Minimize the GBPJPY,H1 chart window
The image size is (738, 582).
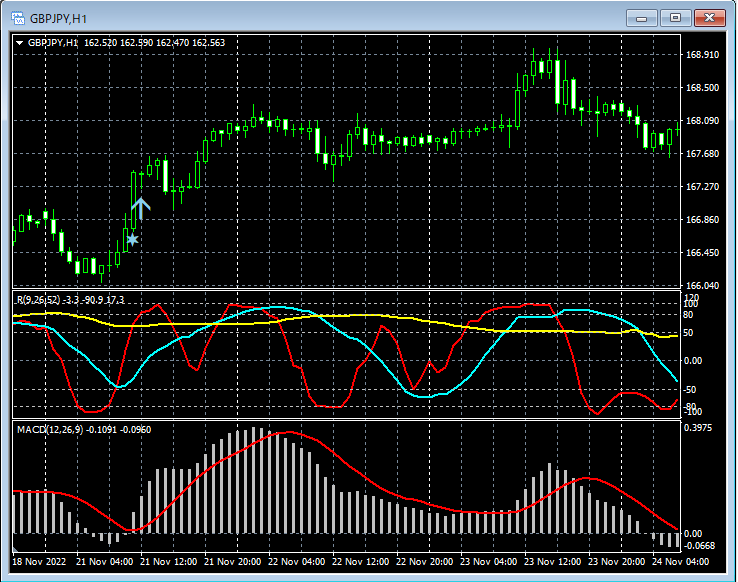(x=641, y=18)
